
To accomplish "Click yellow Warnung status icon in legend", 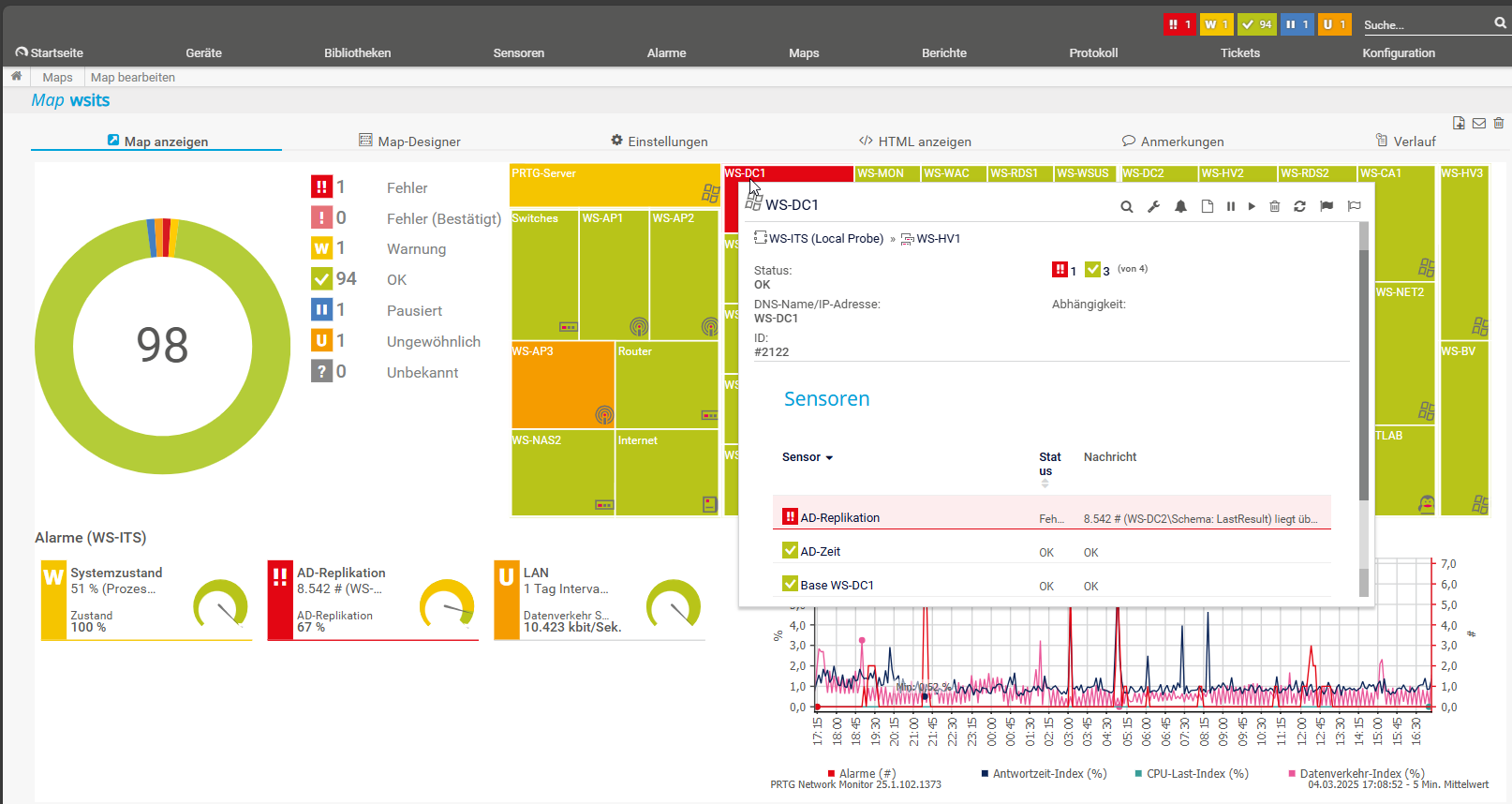I will tap(322, 248).
